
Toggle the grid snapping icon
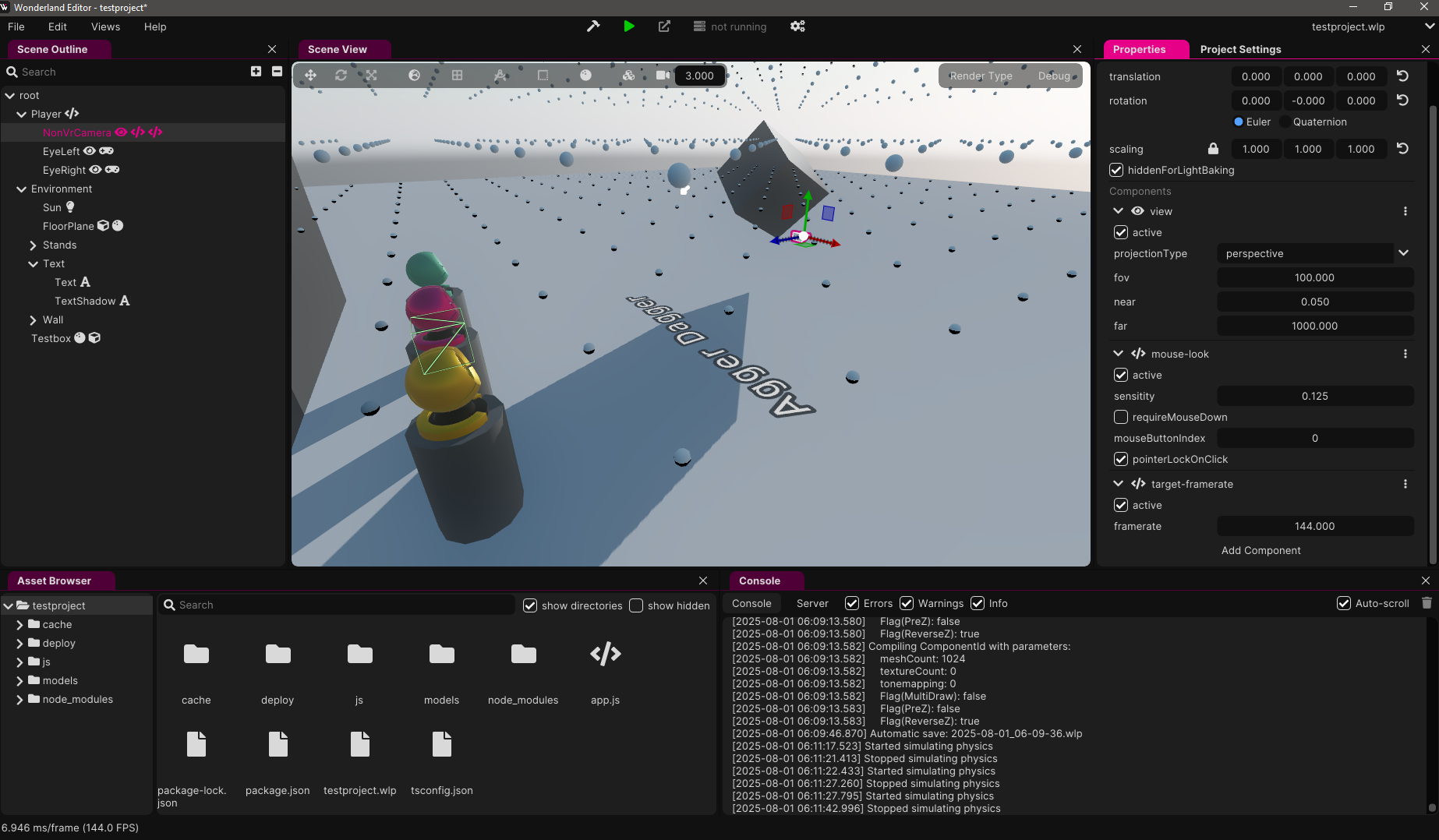click(457, 76)
